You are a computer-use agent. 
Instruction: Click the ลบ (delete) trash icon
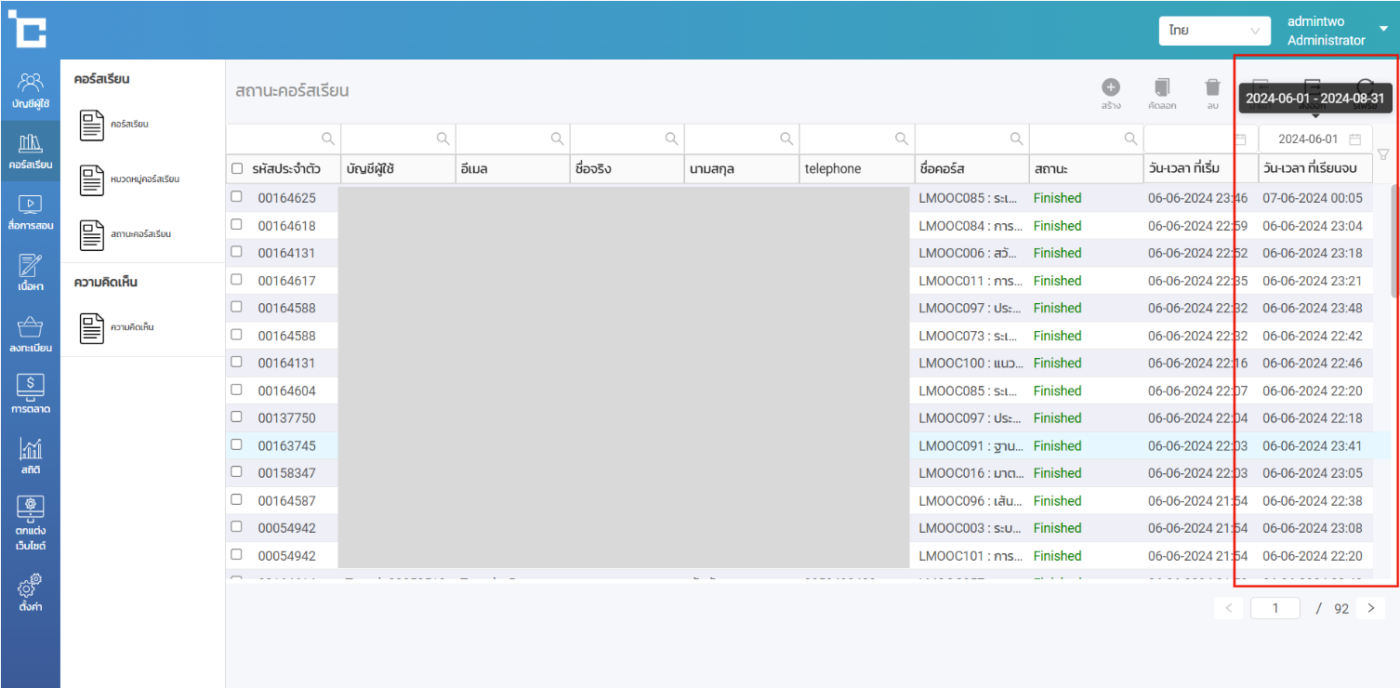(1212, 89)
